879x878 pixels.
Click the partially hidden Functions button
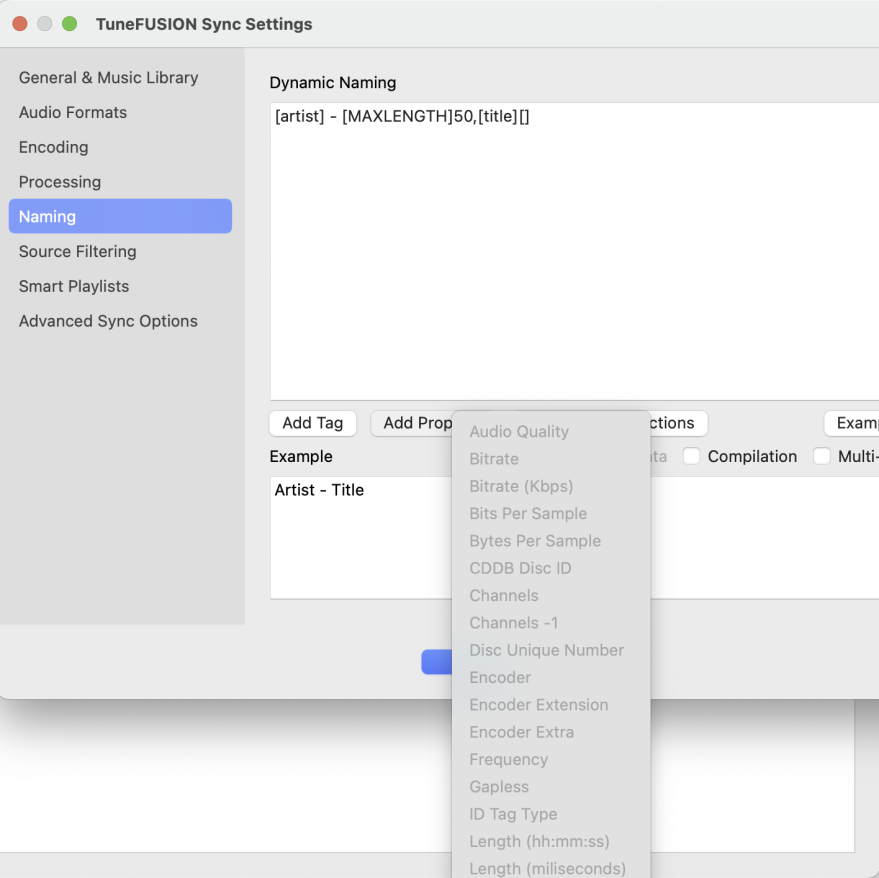pyautogui.click(x=679, y=423)
